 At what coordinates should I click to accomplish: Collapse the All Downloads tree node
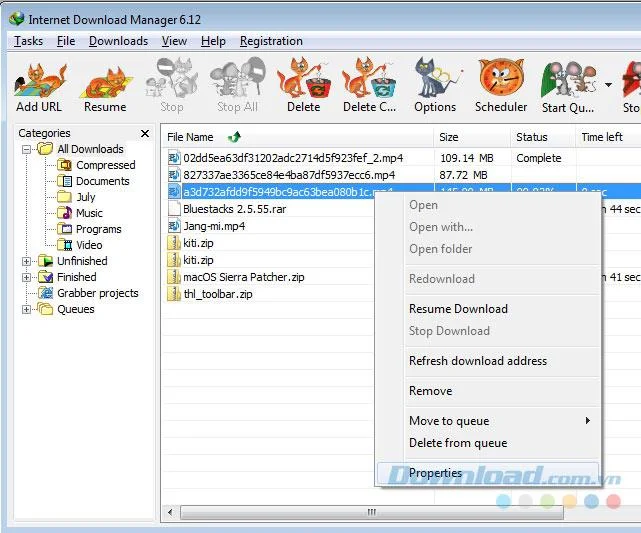click(x=26, y=149)
